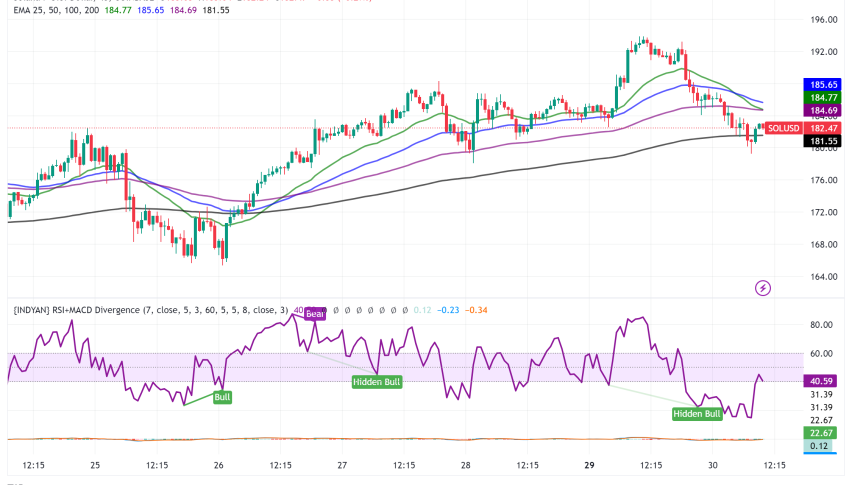
Task: Click the purple lightning bolt icon
Action: [763, 288]
